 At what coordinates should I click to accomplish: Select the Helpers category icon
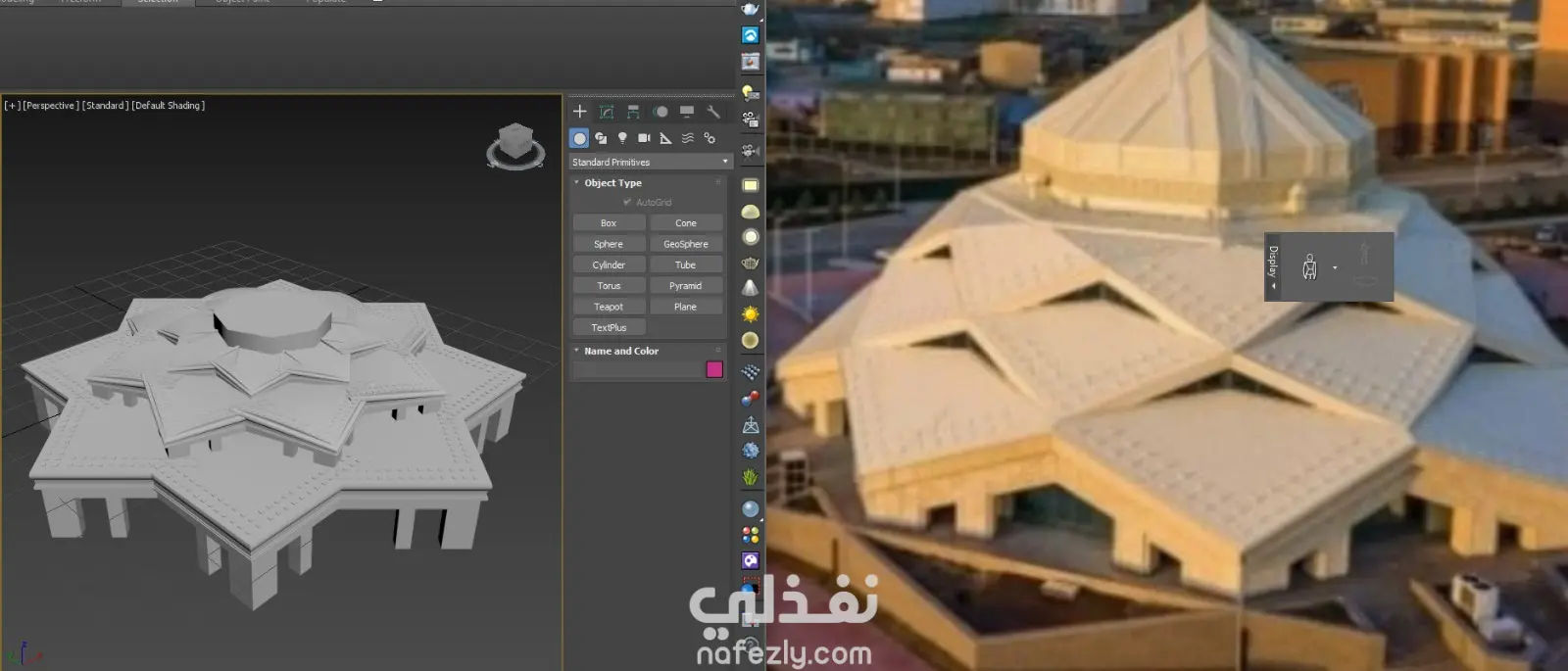pos(665,138)
